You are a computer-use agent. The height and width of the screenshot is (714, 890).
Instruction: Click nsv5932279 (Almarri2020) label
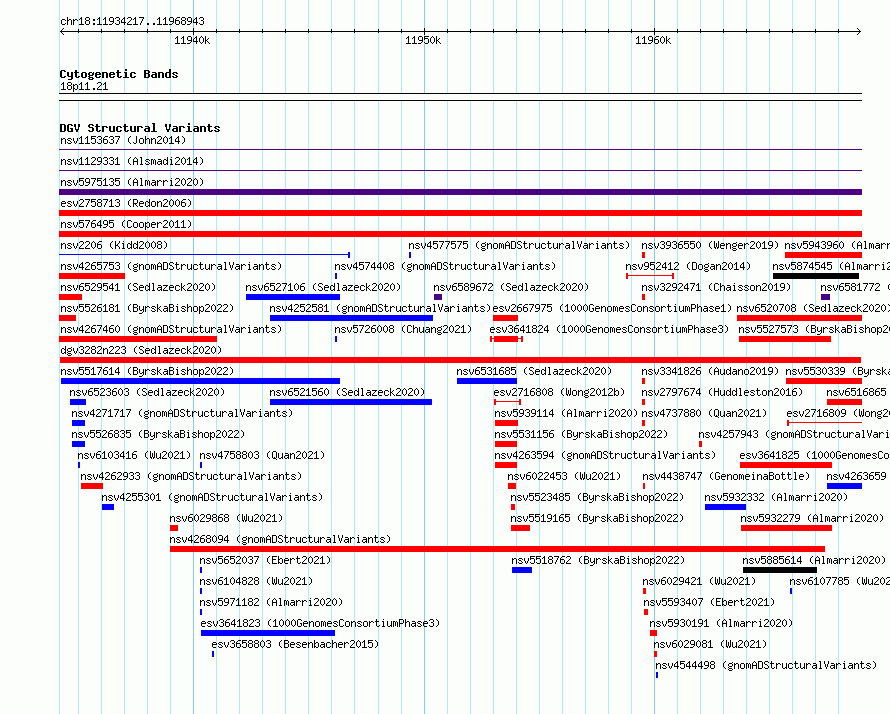[812, 518]
